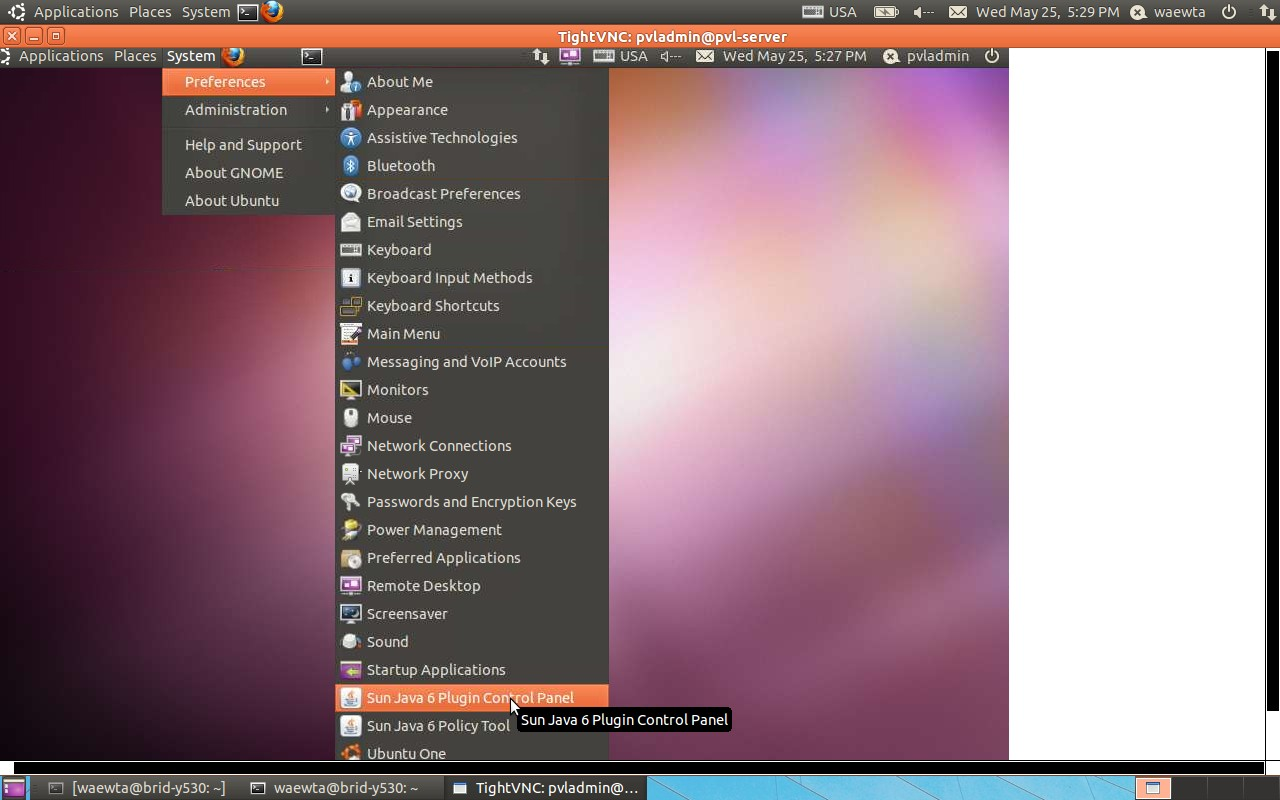1280x800 pixels.
Task: Click the remote session power icon
Action: pyautogui.click(x=992, y=56)
